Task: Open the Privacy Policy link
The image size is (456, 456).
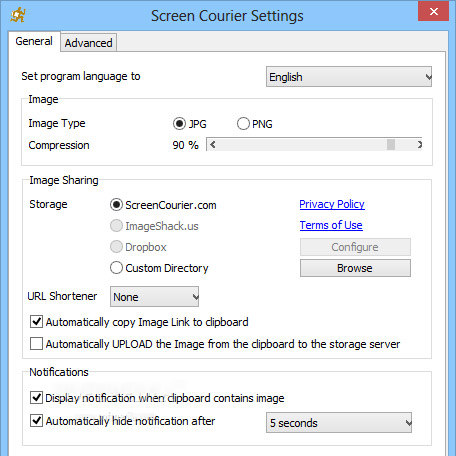Action: click(x=332, y=204)
